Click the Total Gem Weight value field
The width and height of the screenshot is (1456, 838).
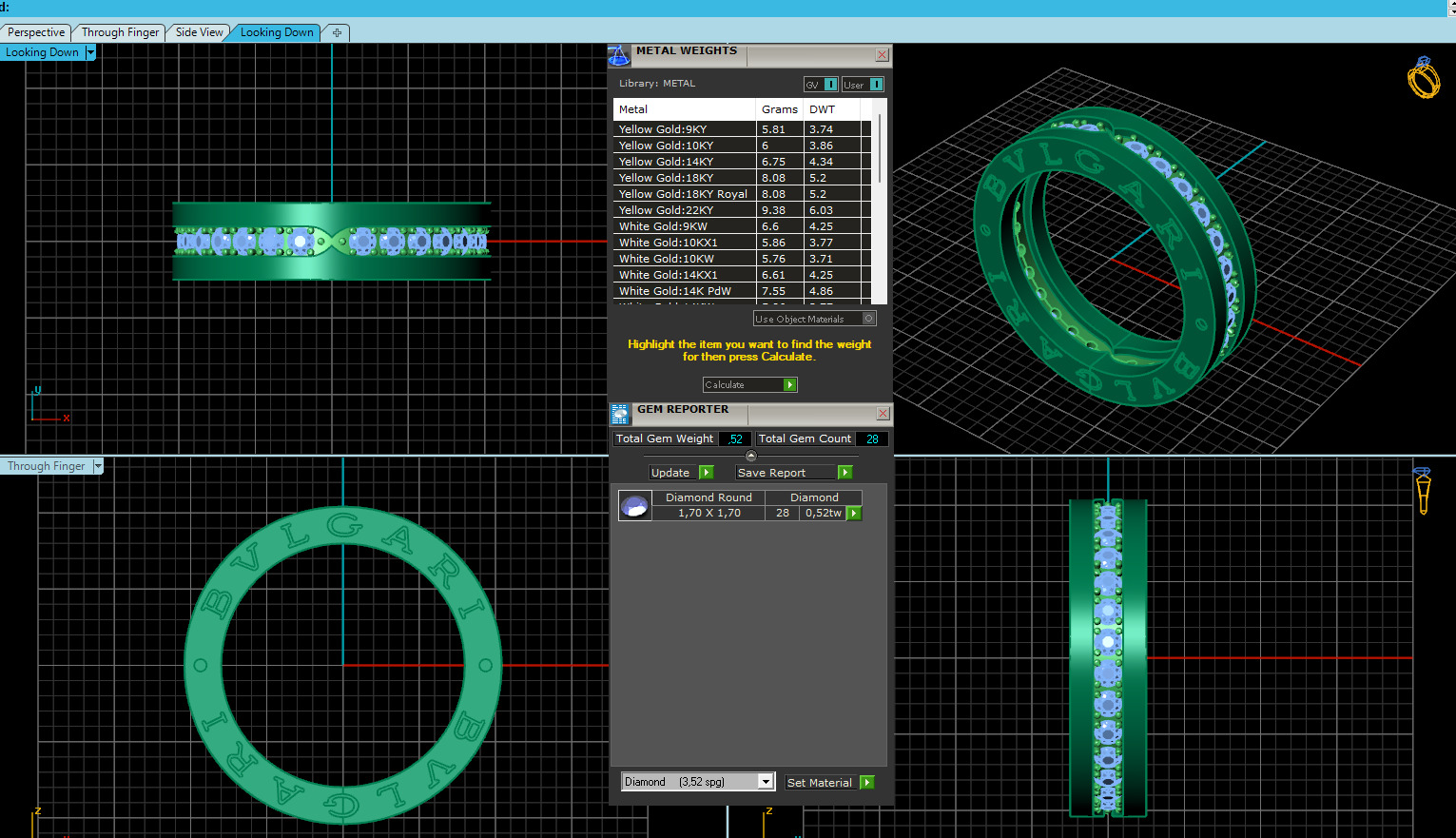(734, 438)
